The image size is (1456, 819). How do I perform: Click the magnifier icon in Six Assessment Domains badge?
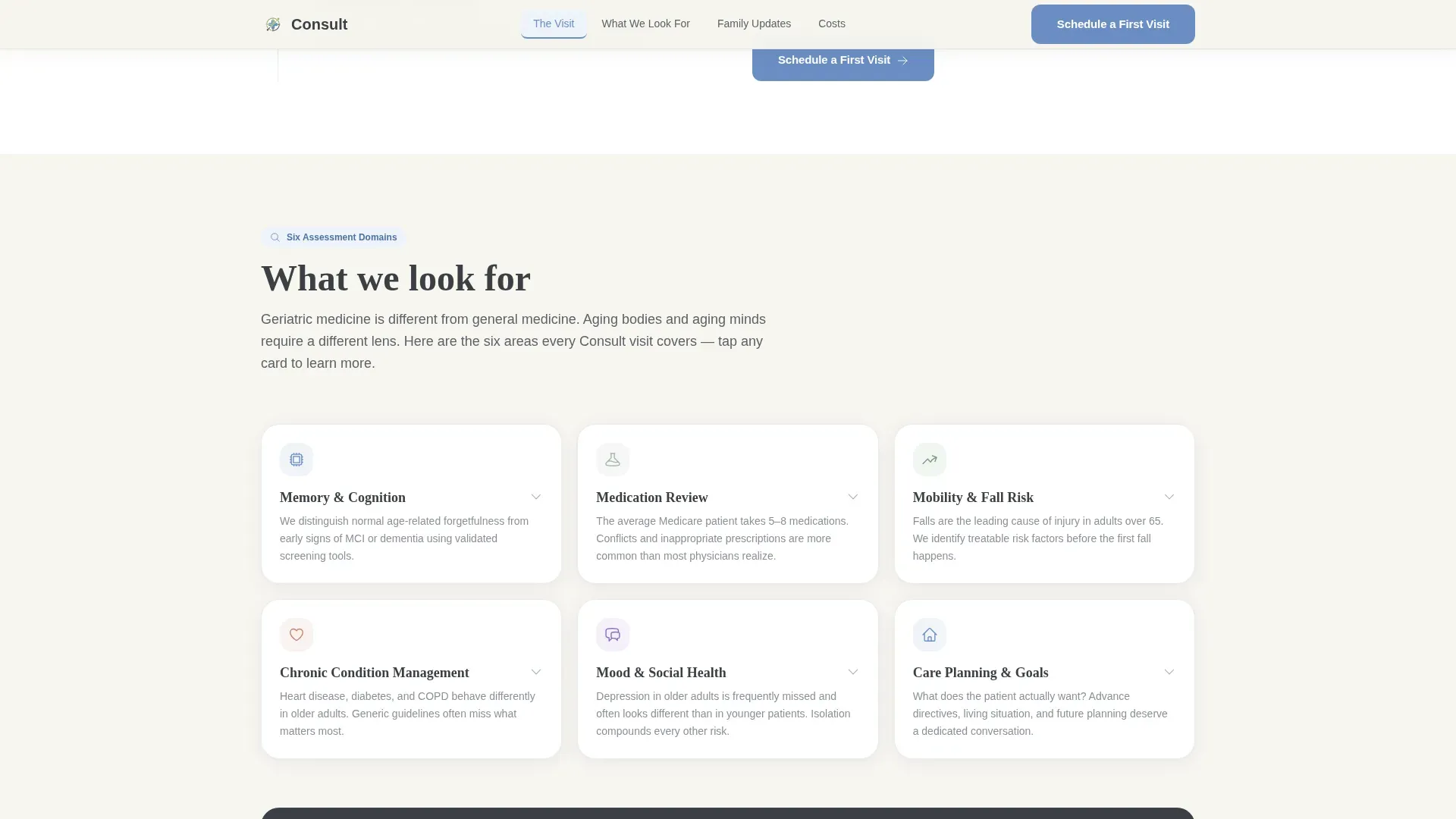pyautogui.click(x=275, y=237)
